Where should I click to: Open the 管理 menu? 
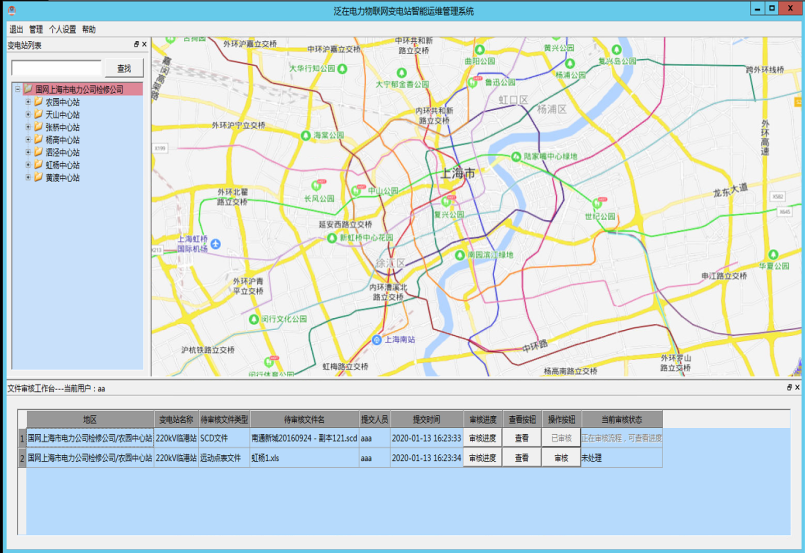click(x=36, y=29)
